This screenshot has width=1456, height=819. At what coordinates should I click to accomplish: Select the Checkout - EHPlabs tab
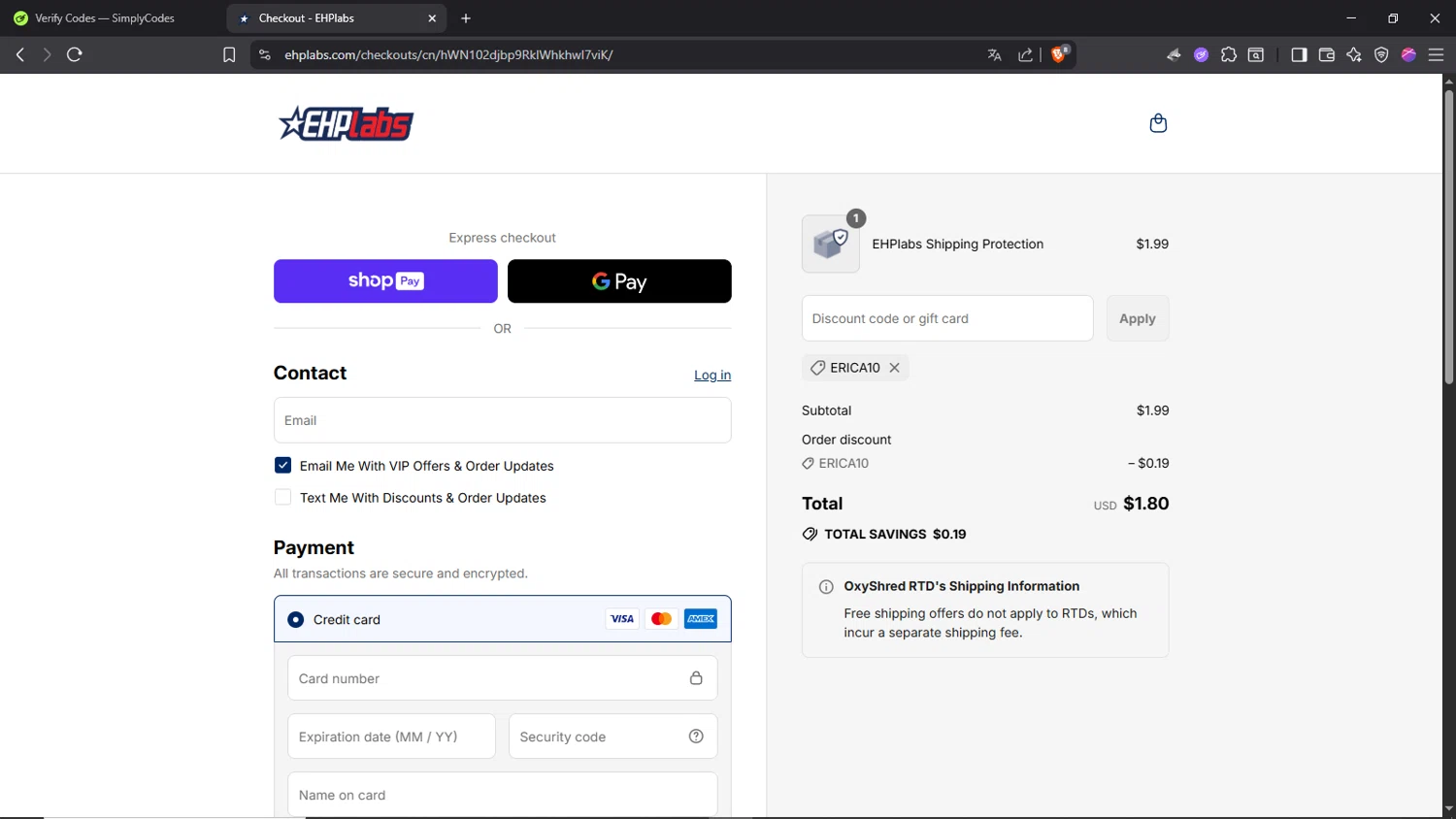[335, 18]
